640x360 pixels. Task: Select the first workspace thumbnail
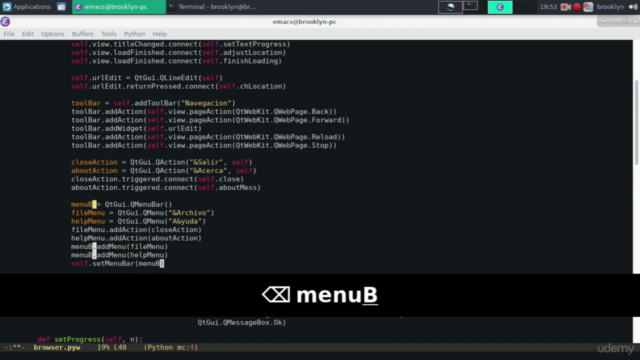pos(450,7)
